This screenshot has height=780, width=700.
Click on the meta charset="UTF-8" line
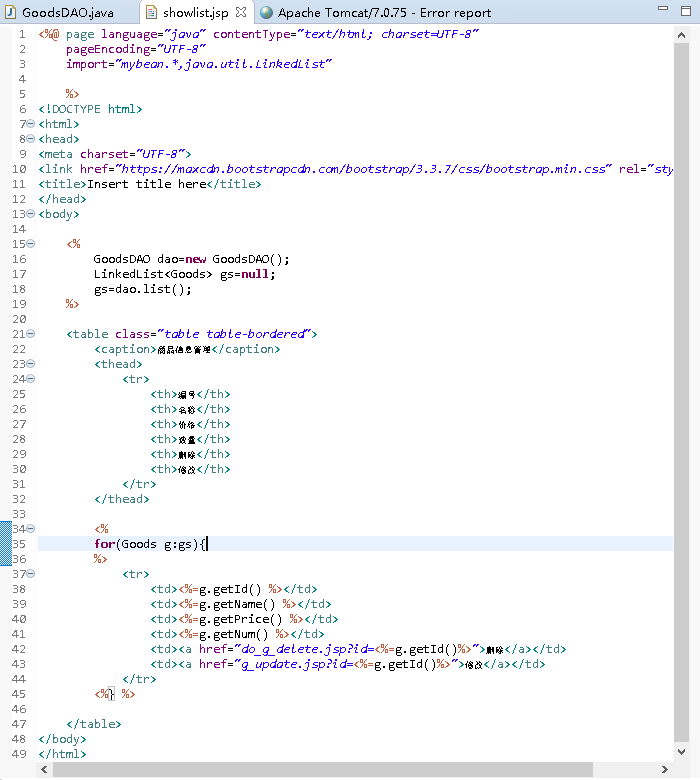pos(115,154)
